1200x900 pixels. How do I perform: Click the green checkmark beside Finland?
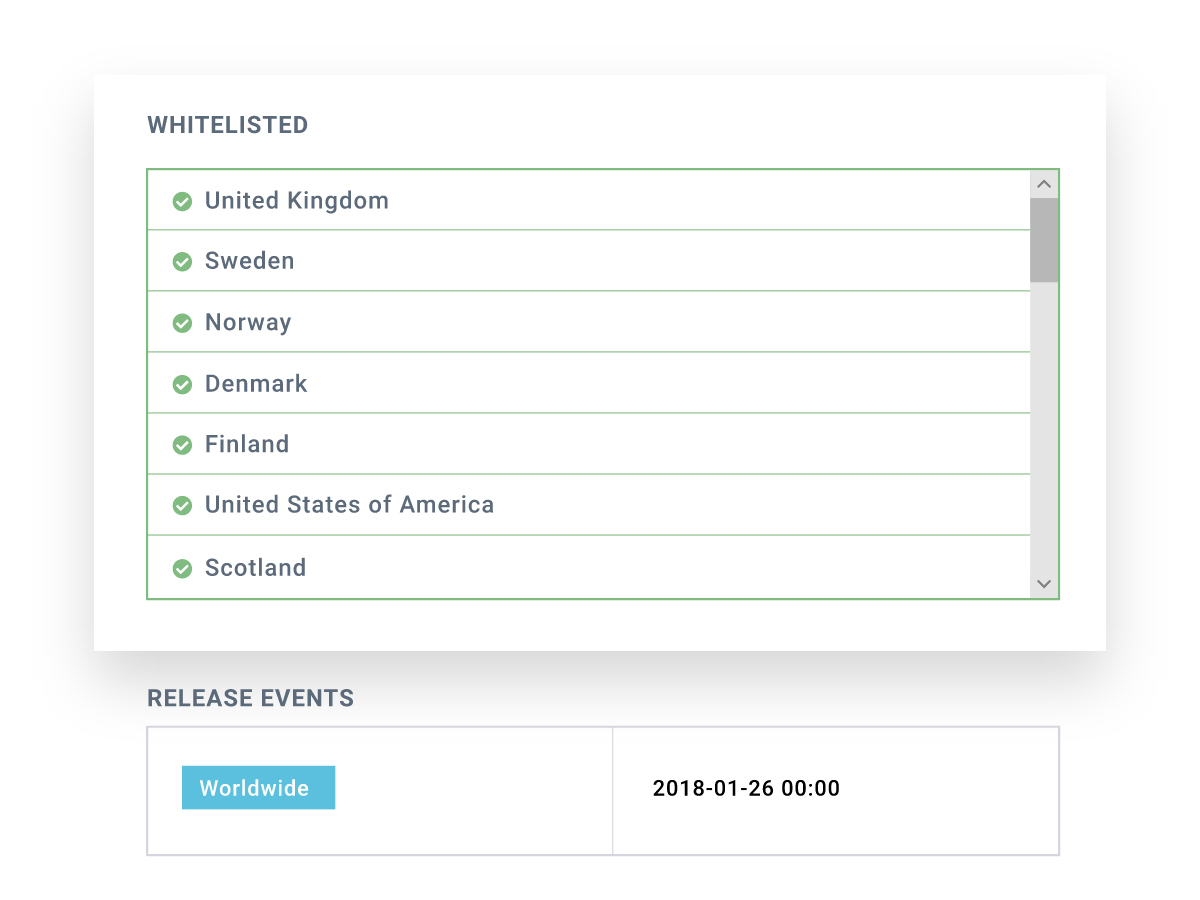[182, 445]
